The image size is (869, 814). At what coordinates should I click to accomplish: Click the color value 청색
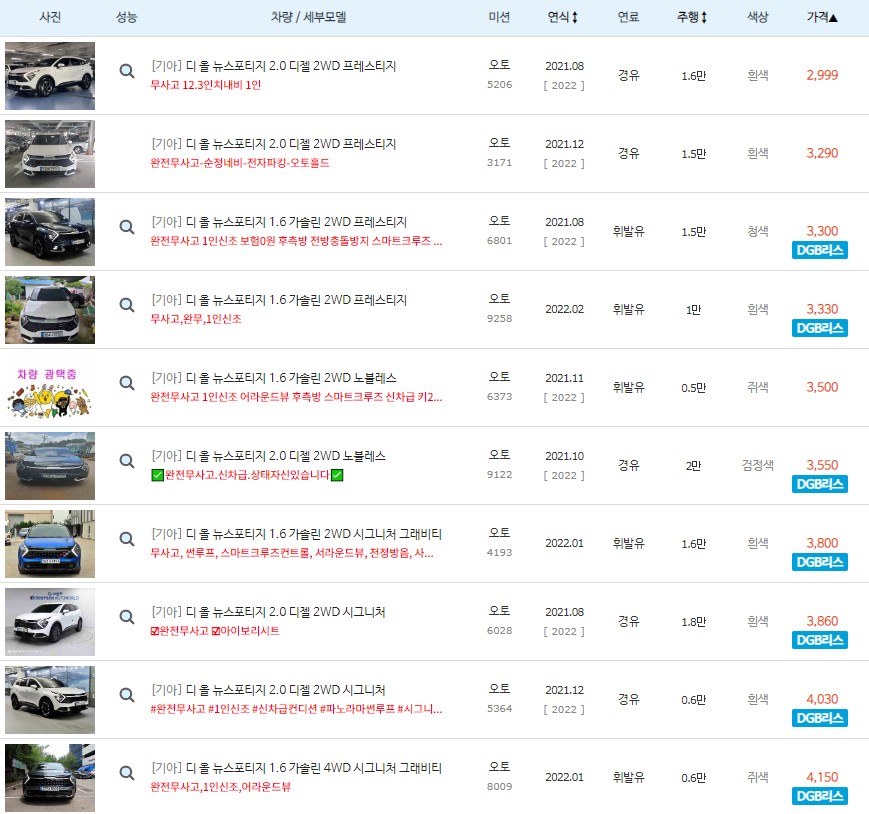[758, 232]
